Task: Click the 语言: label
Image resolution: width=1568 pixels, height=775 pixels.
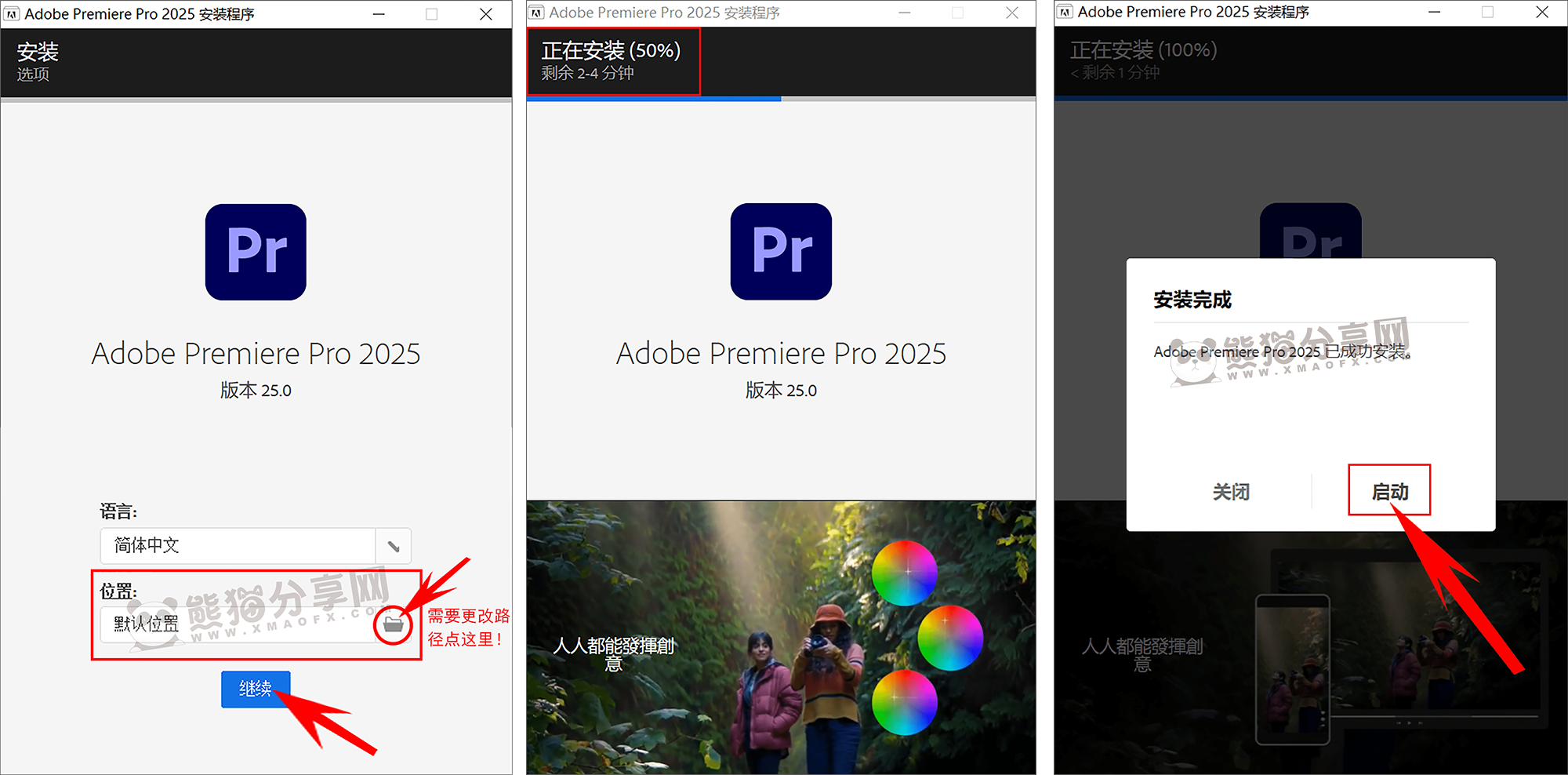Action: coord(118,511)
